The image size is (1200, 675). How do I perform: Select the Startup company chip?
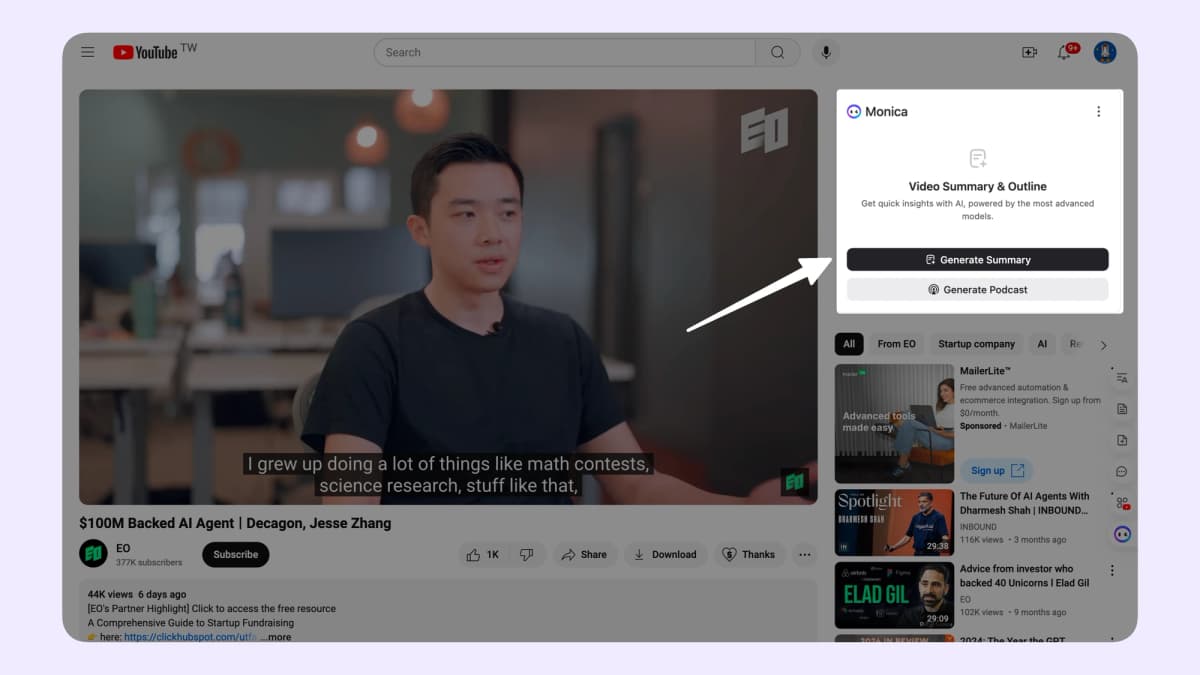tap(976, 344)
